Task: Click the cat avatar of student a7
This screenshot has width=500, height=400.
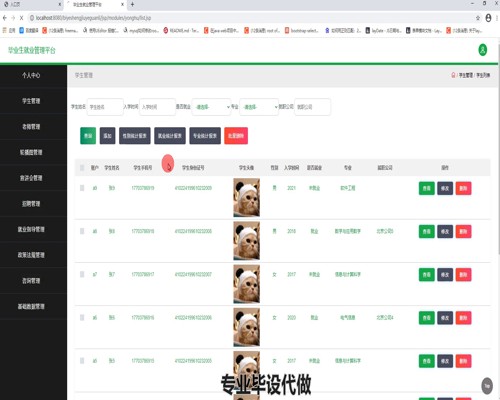Action: (246, 284)
